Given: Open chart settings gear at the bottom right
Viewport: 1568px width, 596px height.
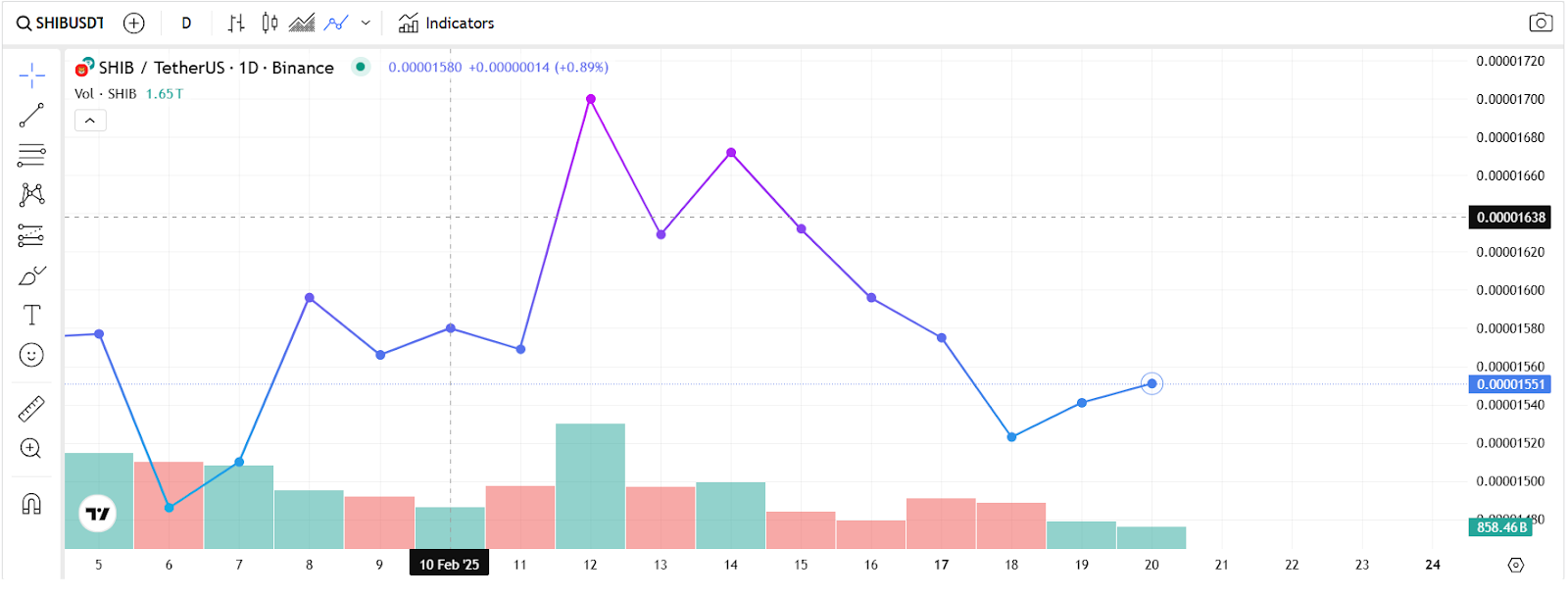Looking at the screenshot, I should pyautogui.click(x=1516, y=565).
